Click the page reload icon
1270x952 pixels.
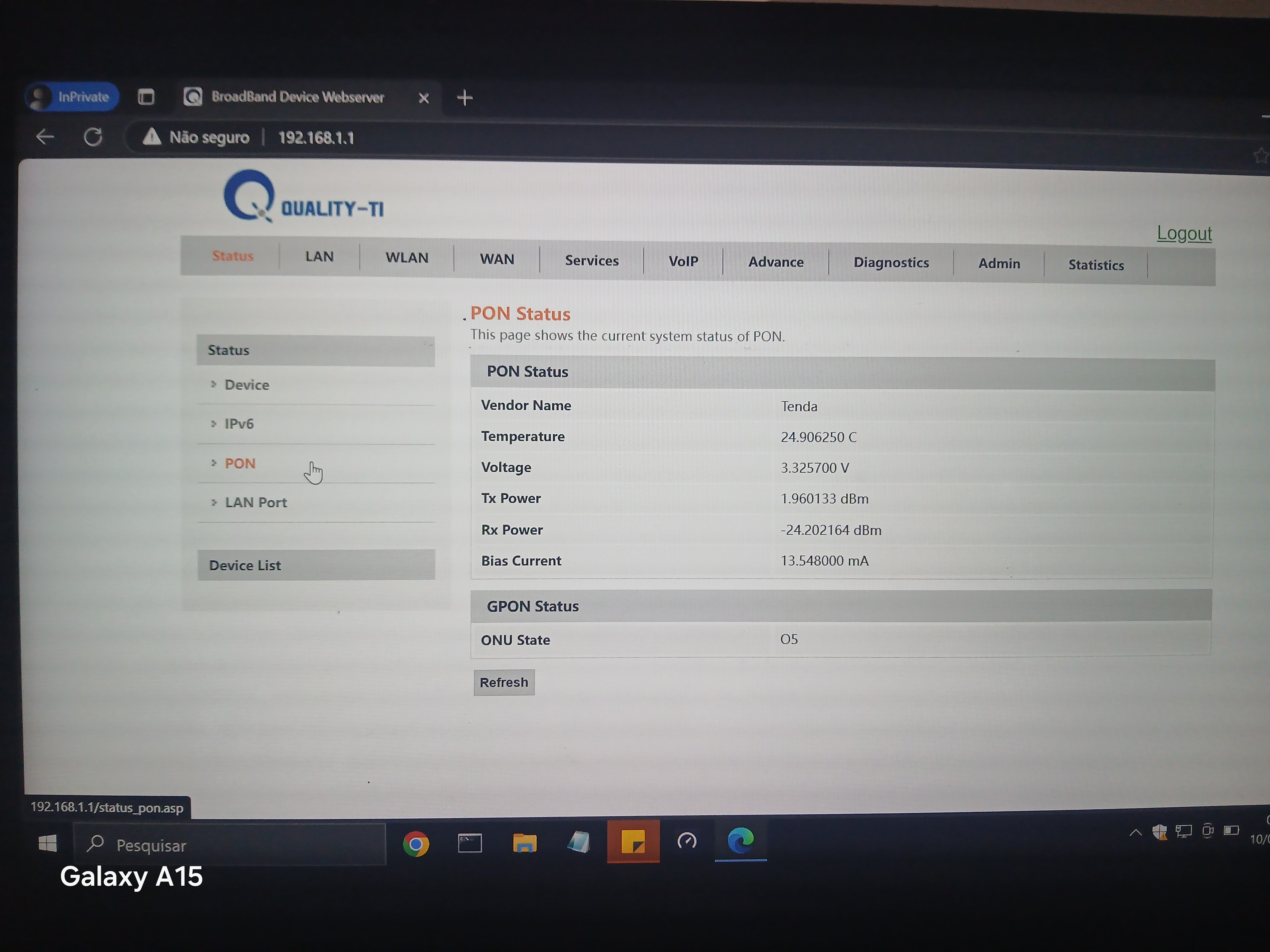93,137
